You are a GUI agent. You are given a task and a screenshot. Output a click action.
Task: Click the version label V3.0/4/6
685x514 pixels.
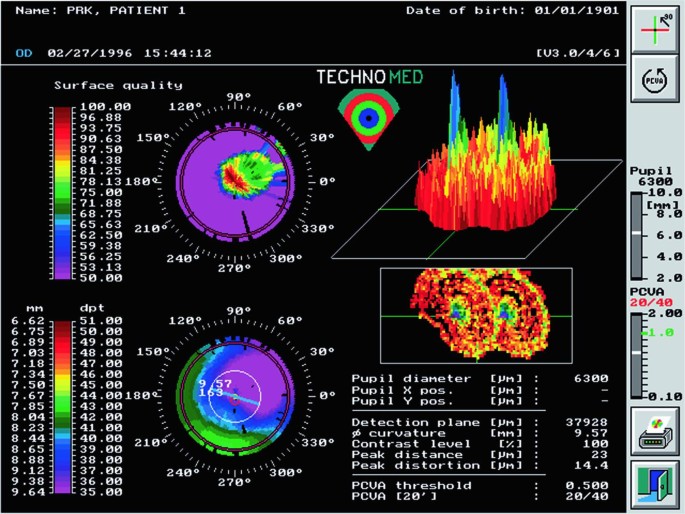(578, 52)
